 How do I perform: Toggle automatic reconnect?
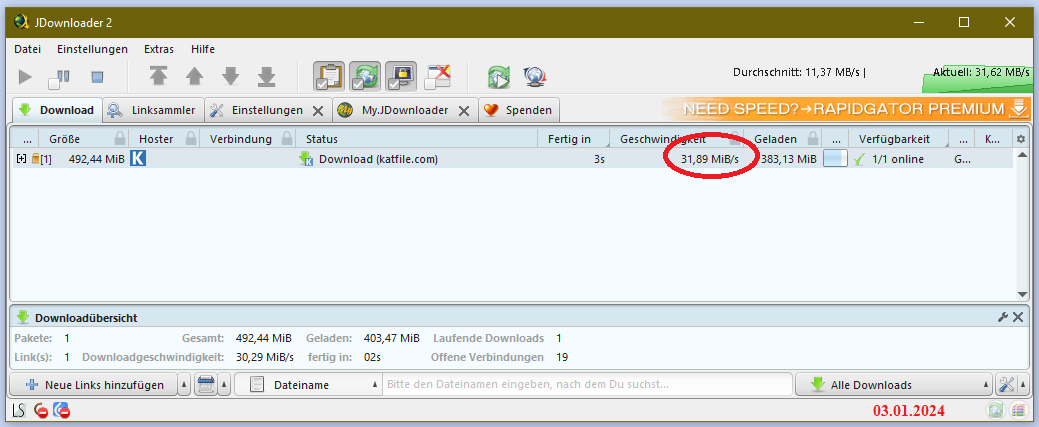[364, 76]
